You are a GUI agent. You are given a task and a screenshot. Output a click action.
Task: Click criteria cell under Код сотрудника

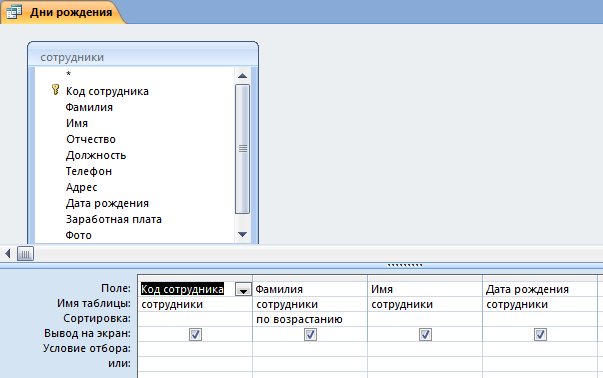pos(195,349)
